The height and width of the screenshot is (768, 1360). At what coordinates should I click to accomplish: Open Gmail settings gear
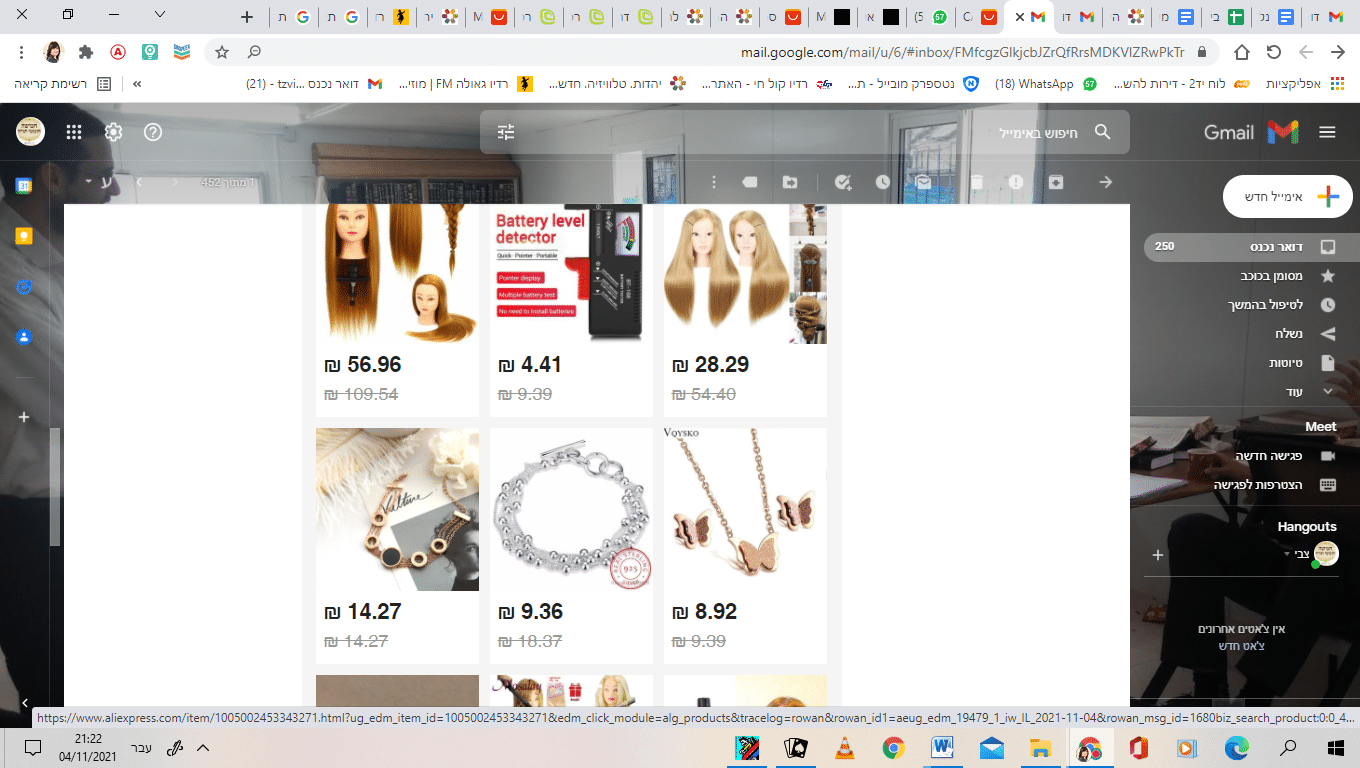tap(114, 132)
